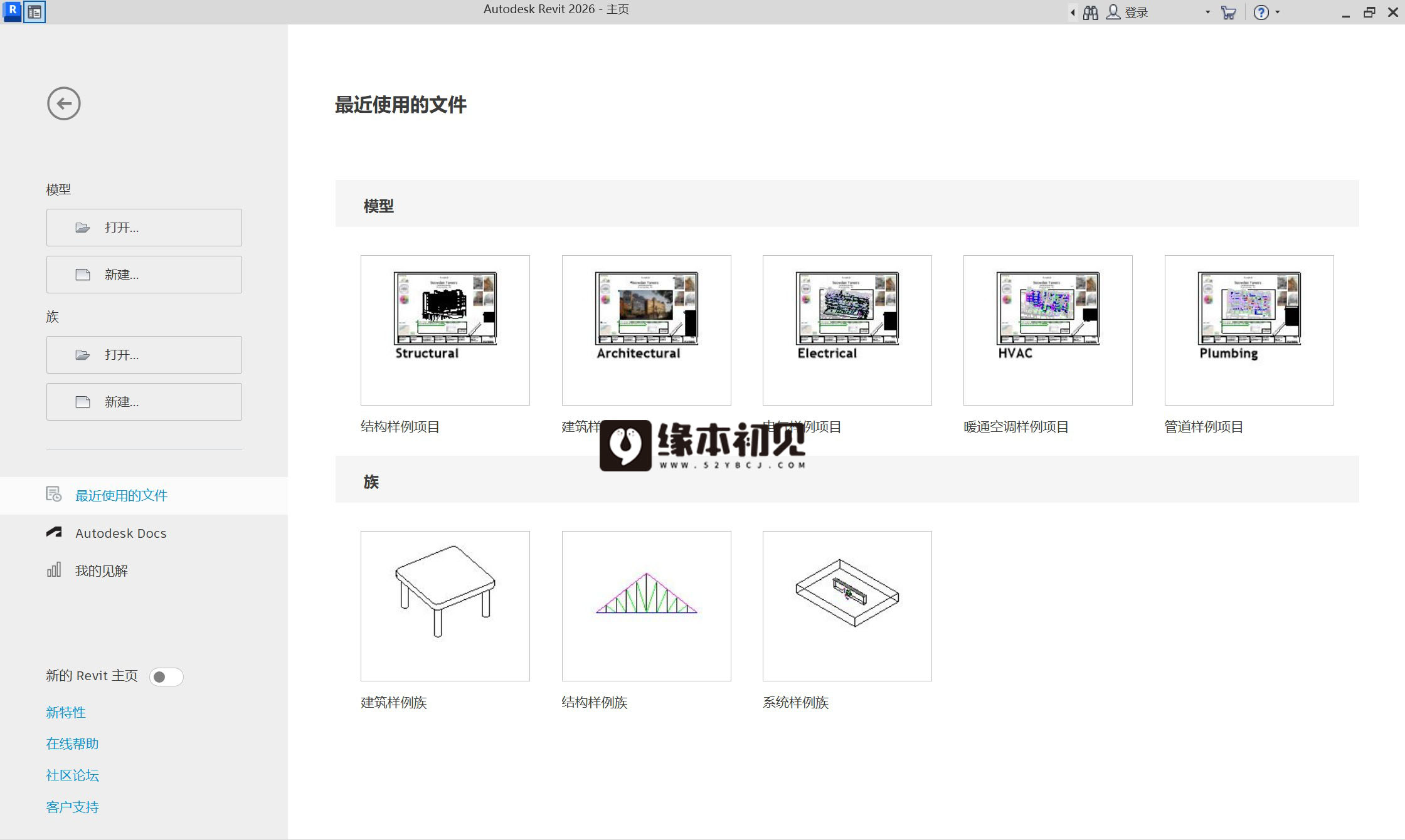This screenshot has width=1405, height=840.
Task: Click 新建... button under 模型
Action: (144, 275)
